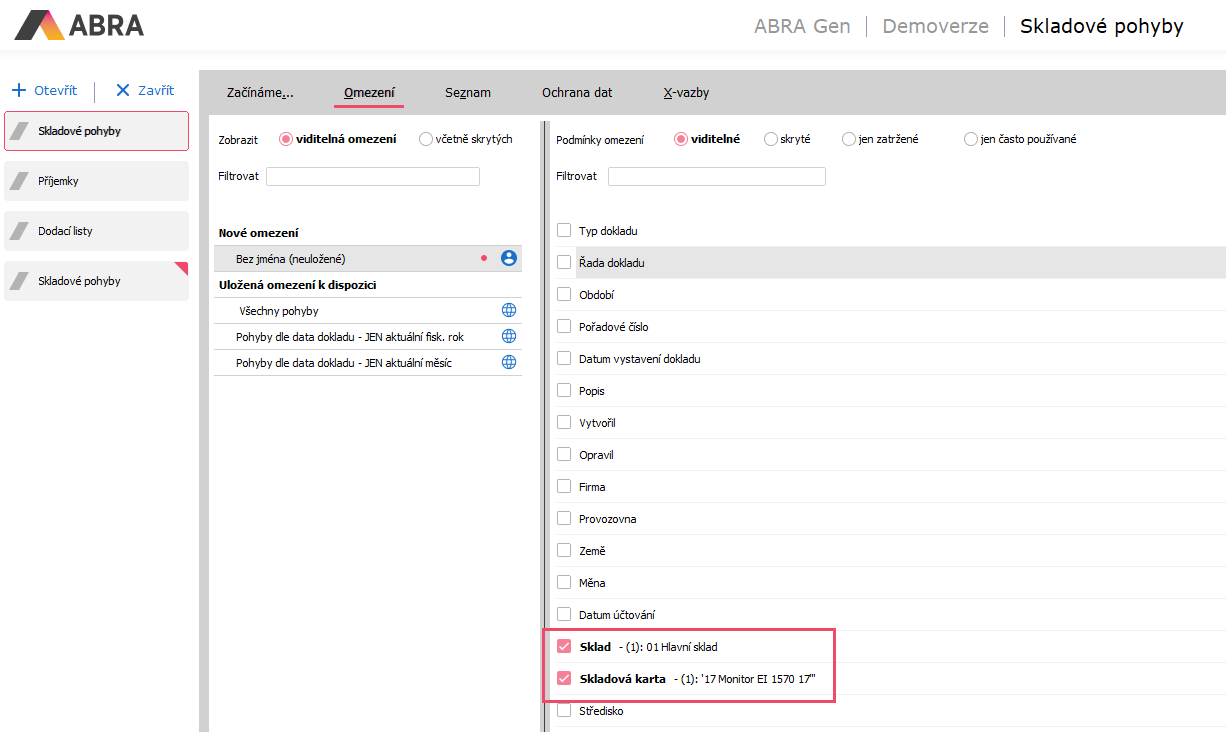
Task: Click globe icon for JEN aktuální fisk. rok
Action: pos(508,337)
